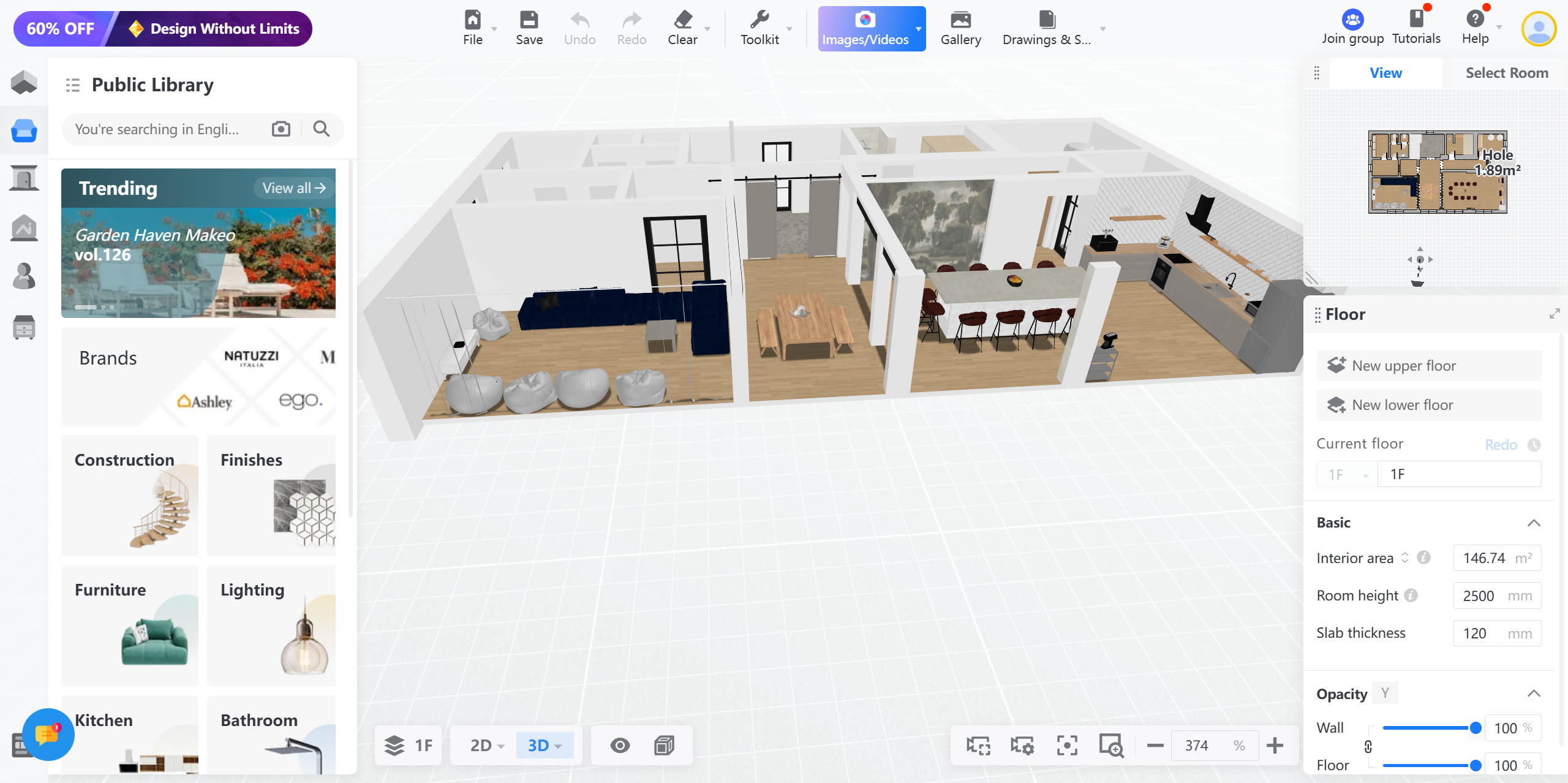
Task: Click the floor plan minimap thumbnail
Action: [x=1438, y=172]
